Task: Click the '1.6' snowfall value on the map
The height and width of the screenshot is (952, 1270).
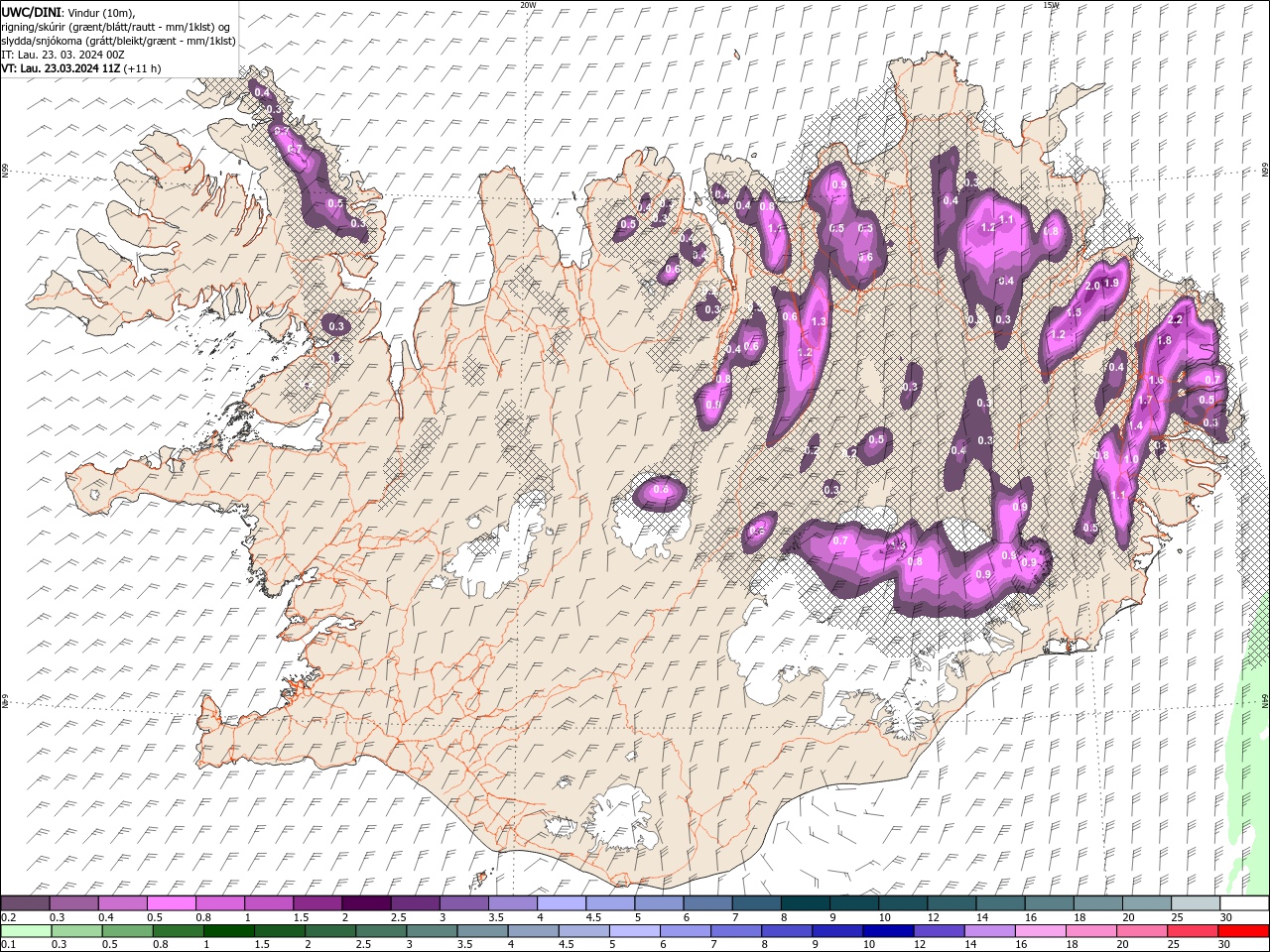Action: pos(1156,380)
